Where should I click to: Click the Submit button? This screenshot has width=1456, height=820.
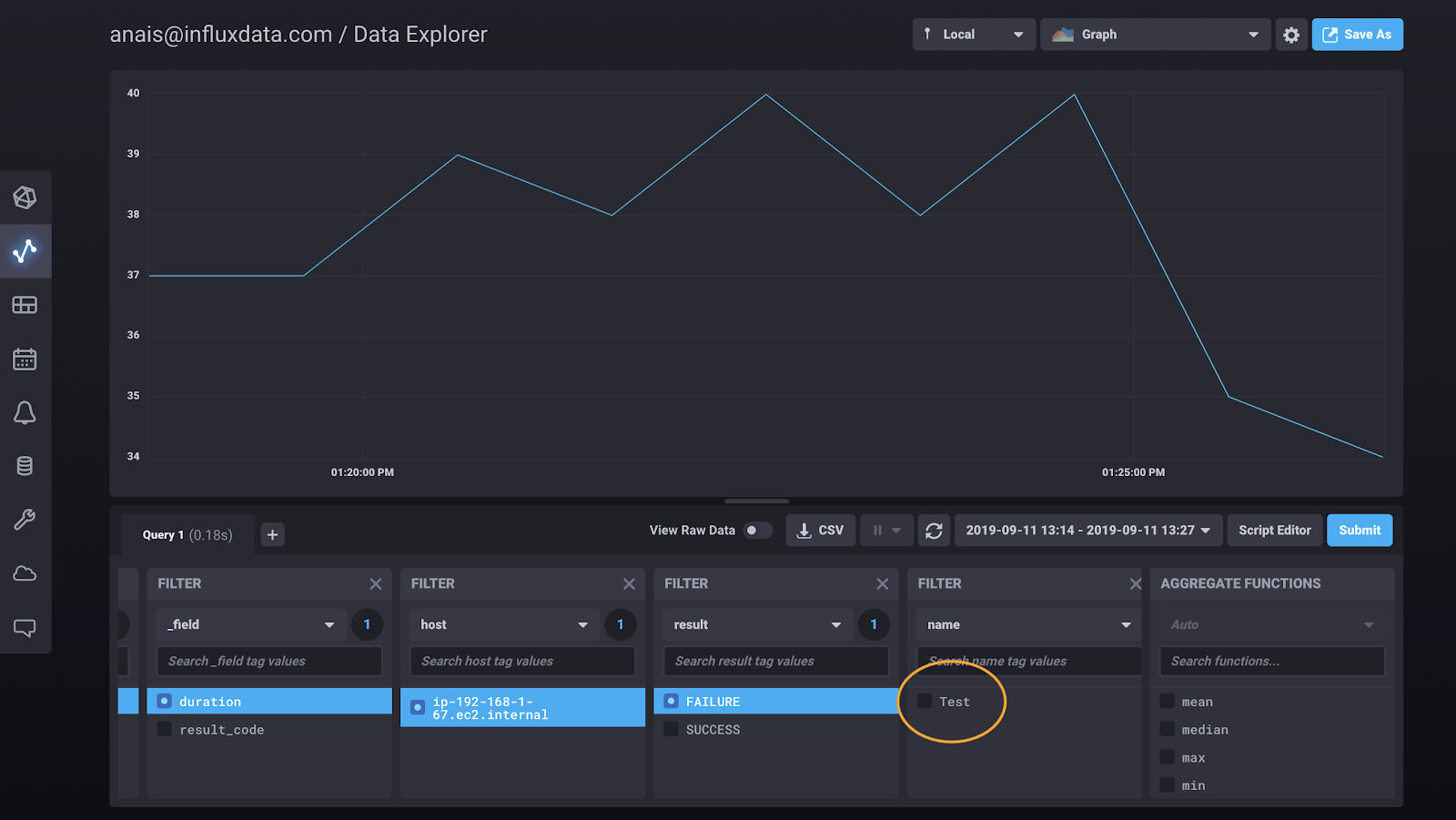(1359, 531)
